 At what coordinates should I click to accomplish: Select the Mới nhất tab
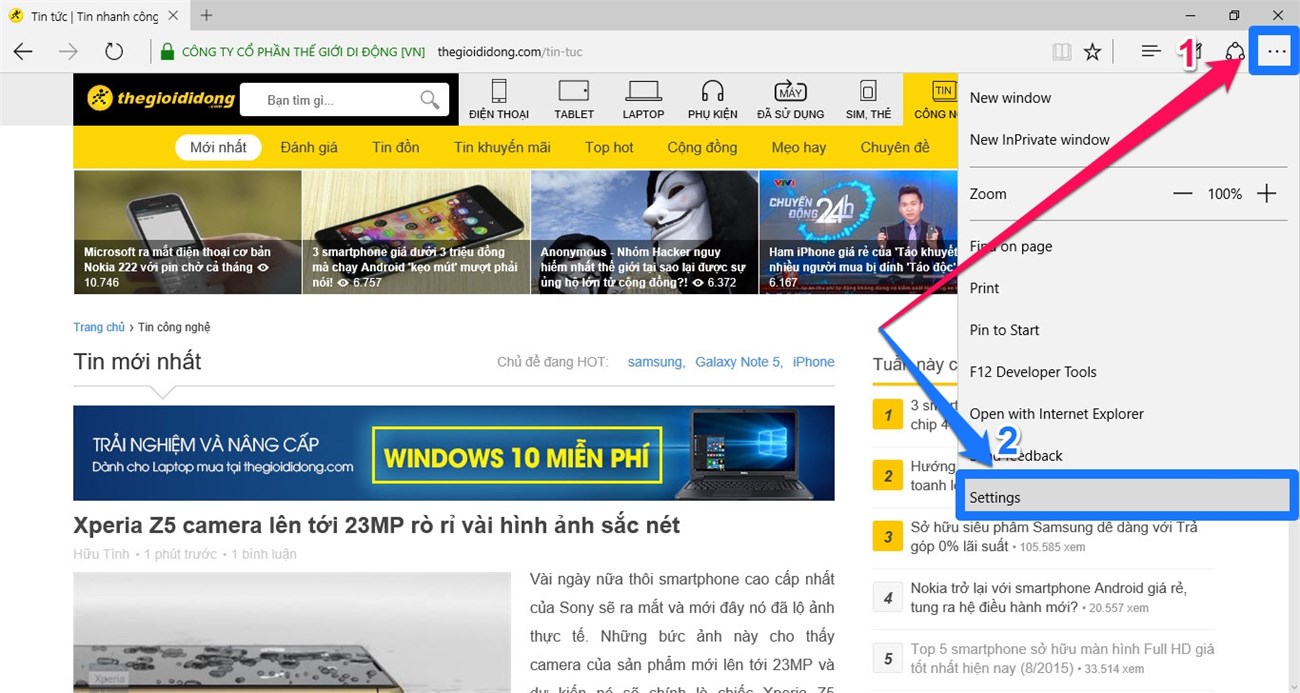218,147
